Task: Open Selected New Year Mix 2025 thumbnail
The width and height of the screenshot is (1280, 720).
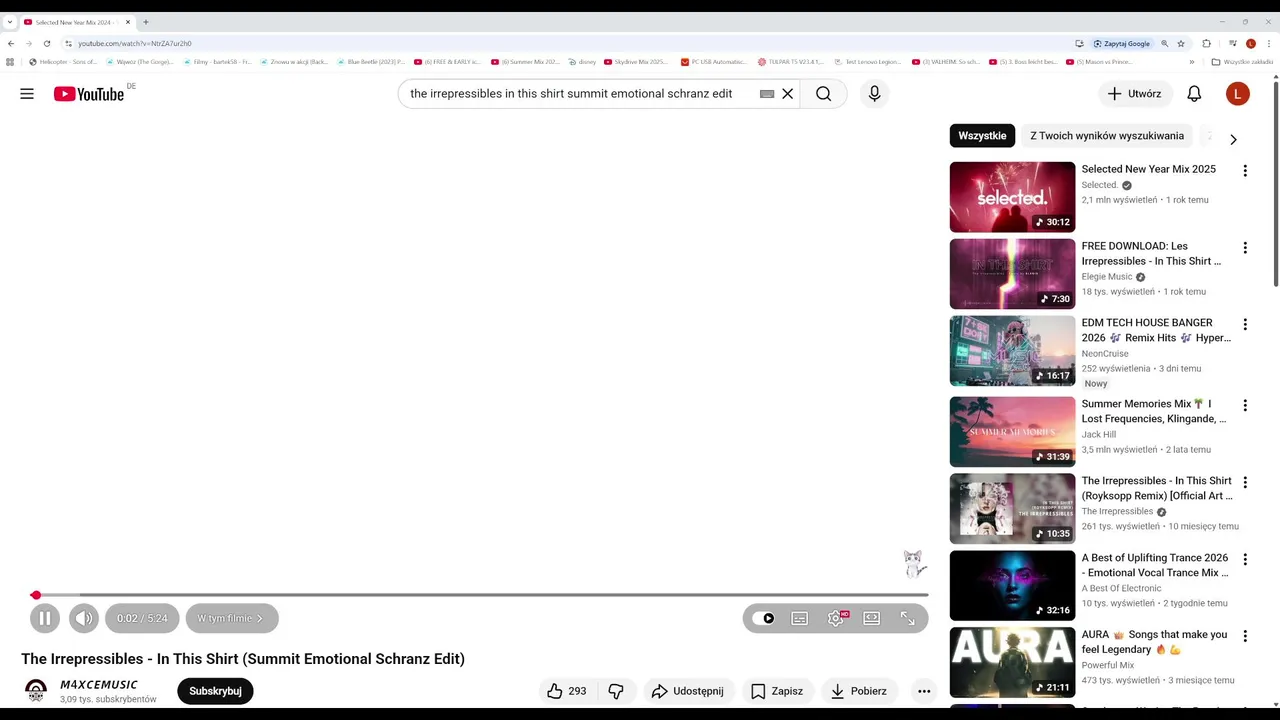Action: [1012, 197]
